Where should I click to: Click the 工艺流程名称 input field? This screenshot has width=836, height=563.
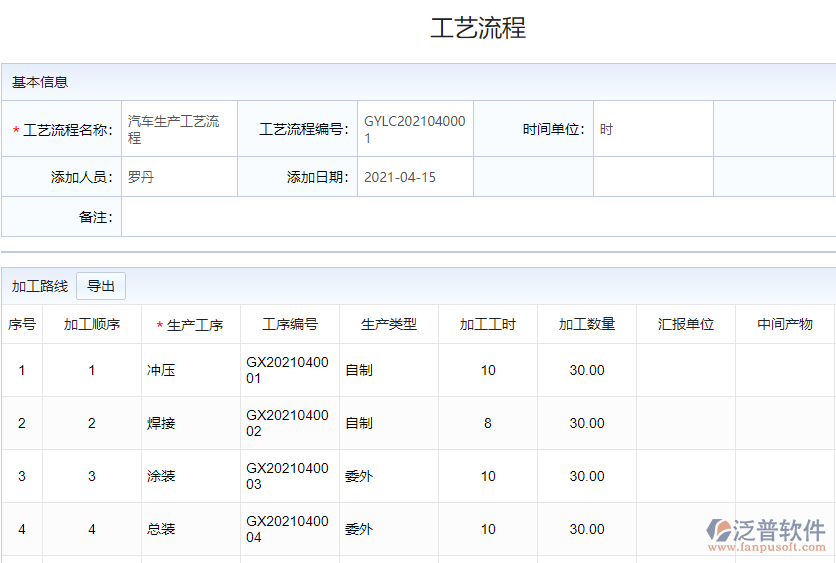[178, 129]
